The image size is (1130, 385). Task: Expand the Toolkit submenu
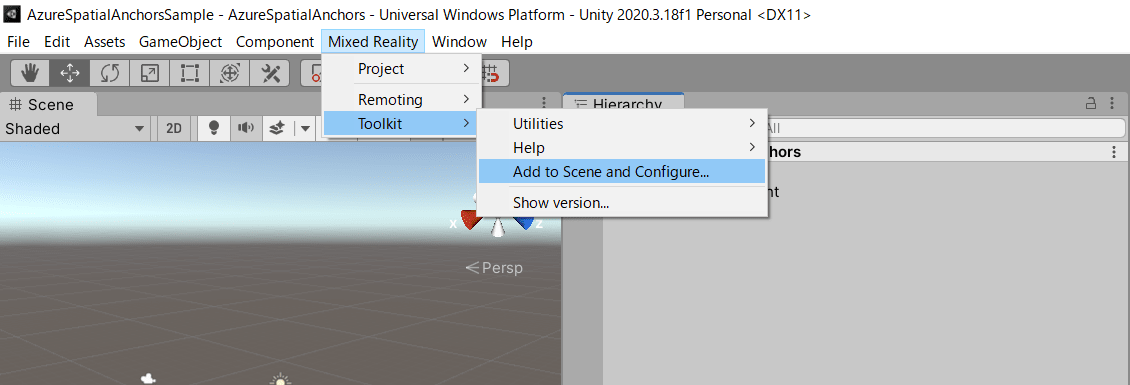(x=401, y=123)
